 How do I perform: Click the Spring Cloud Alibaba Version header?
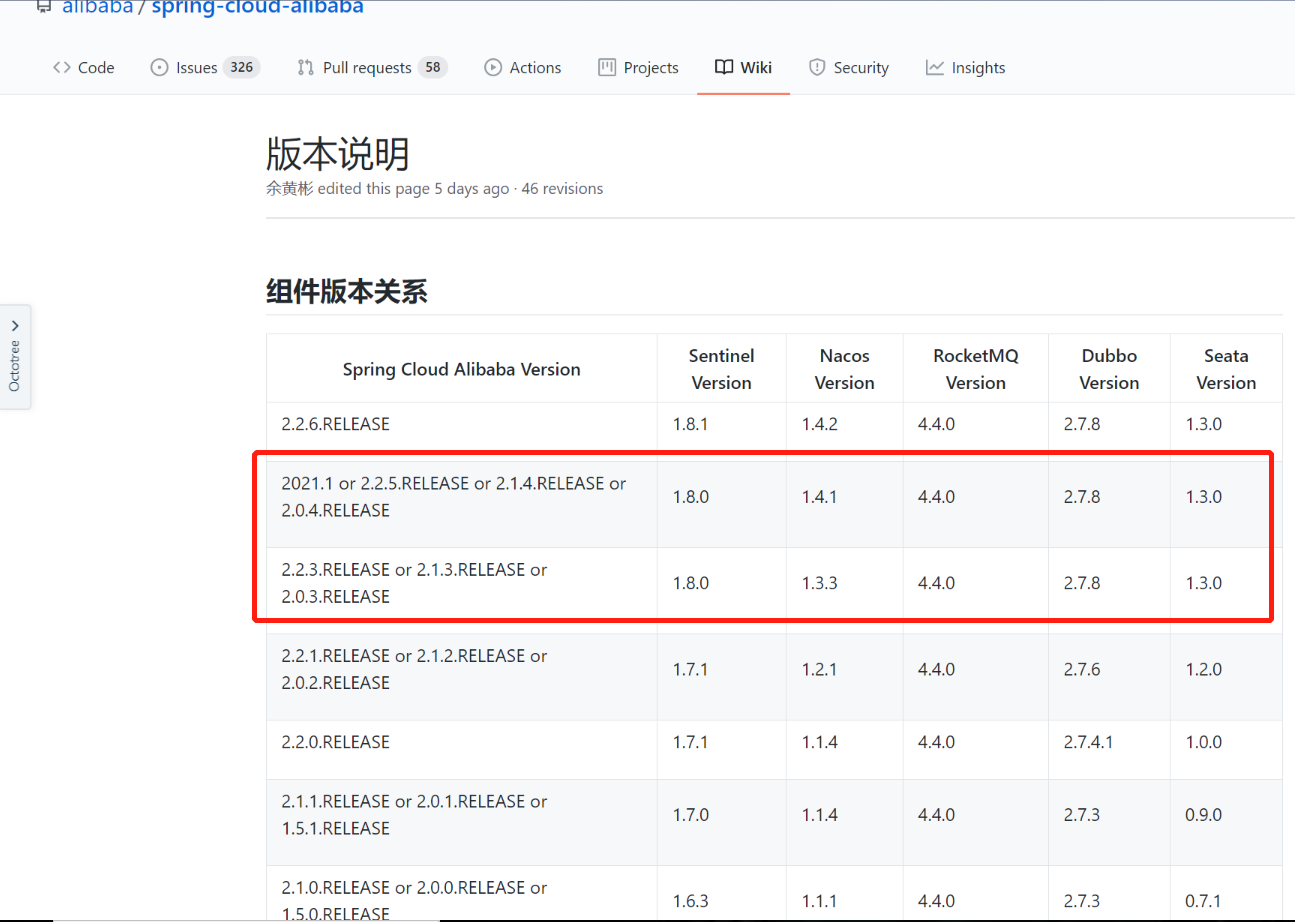pyautogui.click(x=461, y=369)
